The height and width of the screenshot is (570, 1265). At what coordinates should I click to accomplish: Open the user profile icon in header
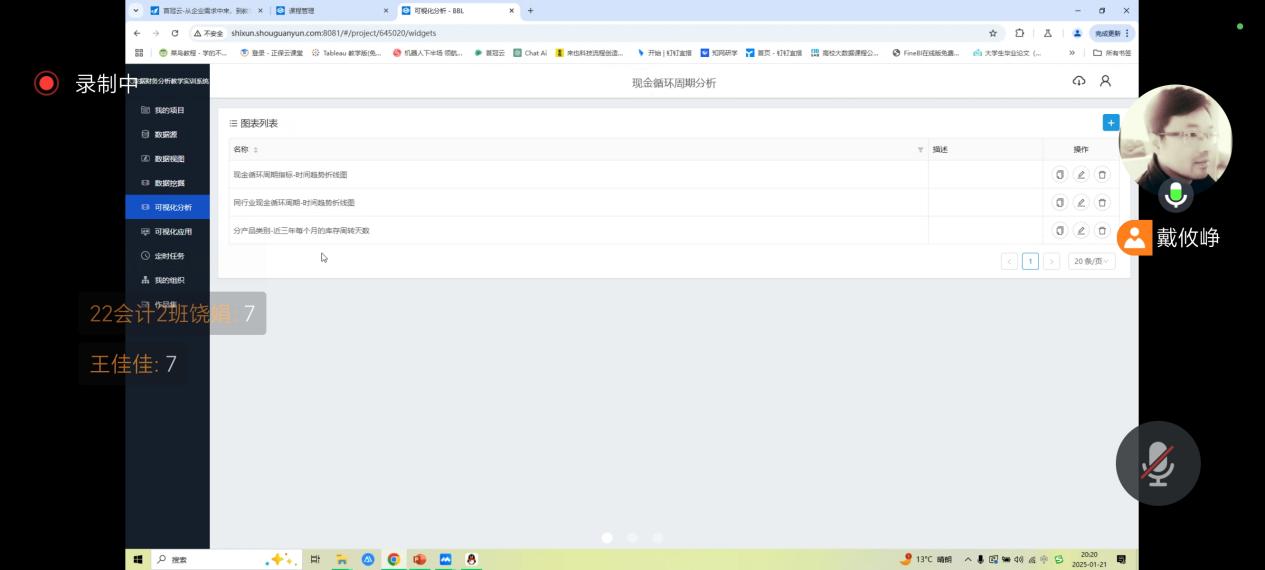pyautogui.click(x=1105, y=81)
